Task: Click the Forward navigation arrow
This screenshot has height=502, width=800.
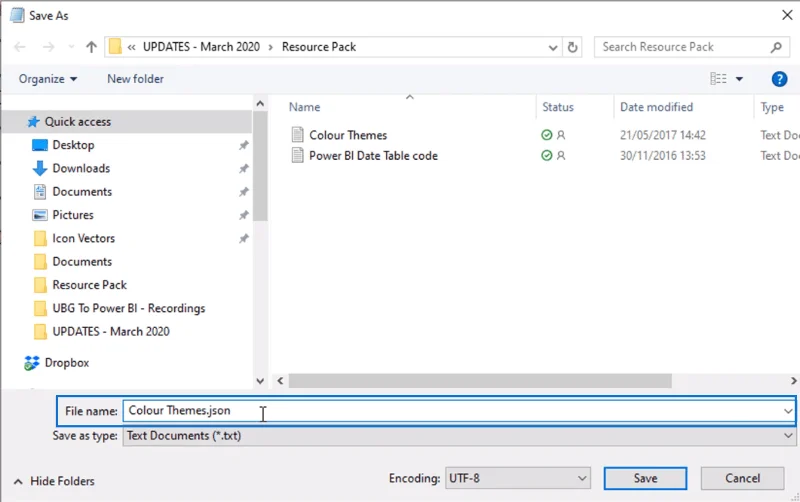Action: (48, 47)
